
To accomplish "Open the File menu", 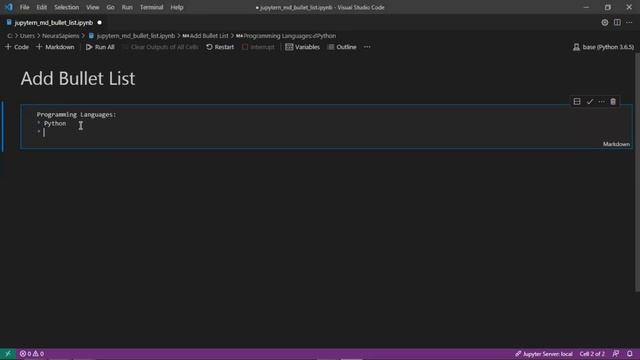I will click(x=24, y=7).
